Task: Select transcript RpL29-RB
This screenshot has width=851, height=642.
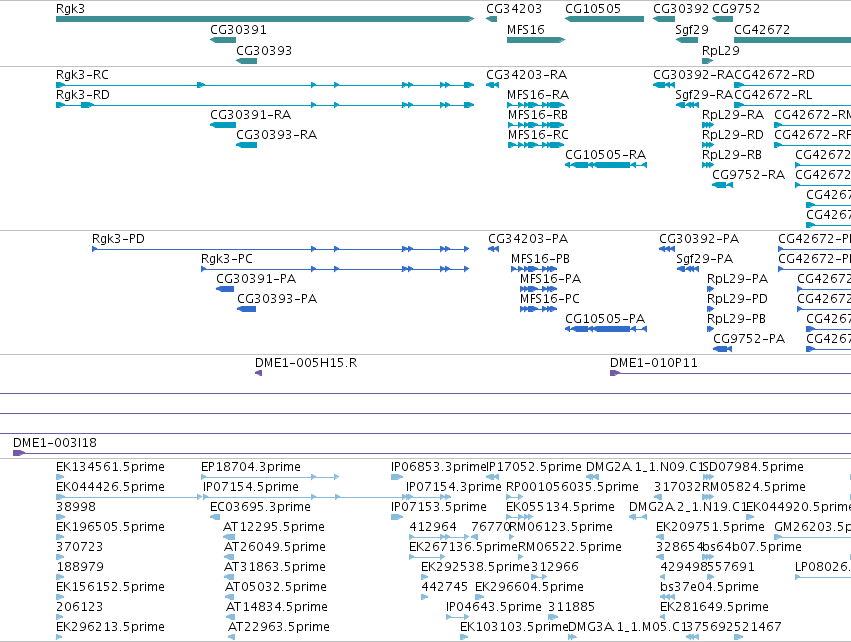Action: point(708,164)
